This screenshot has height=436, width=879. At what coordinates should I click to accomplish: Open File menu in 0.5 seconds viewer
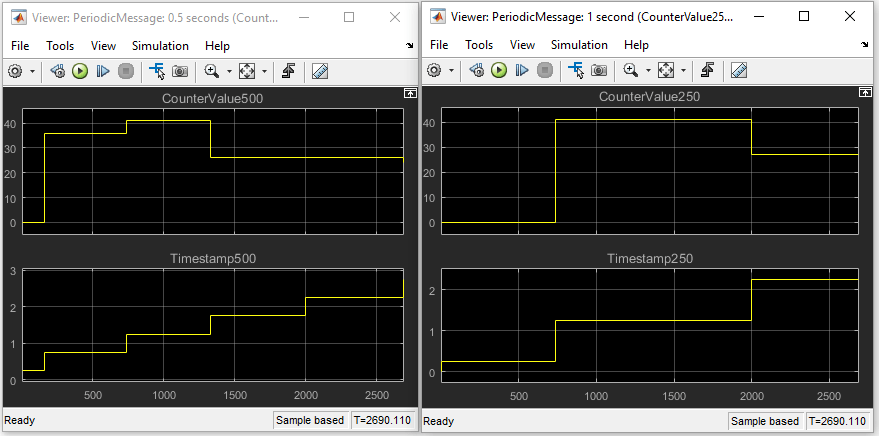point(20,46)
